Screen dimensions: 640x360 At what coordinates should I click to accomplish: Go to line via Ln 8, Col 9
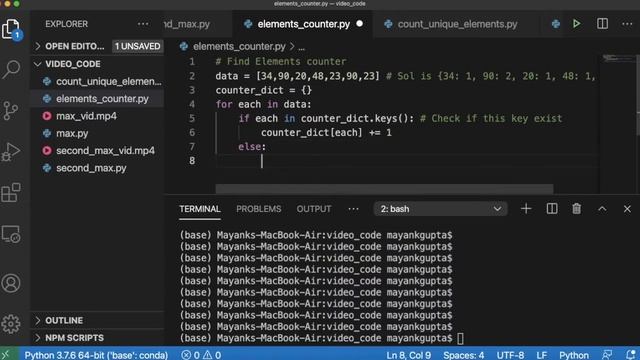click(x=409, y=355)
